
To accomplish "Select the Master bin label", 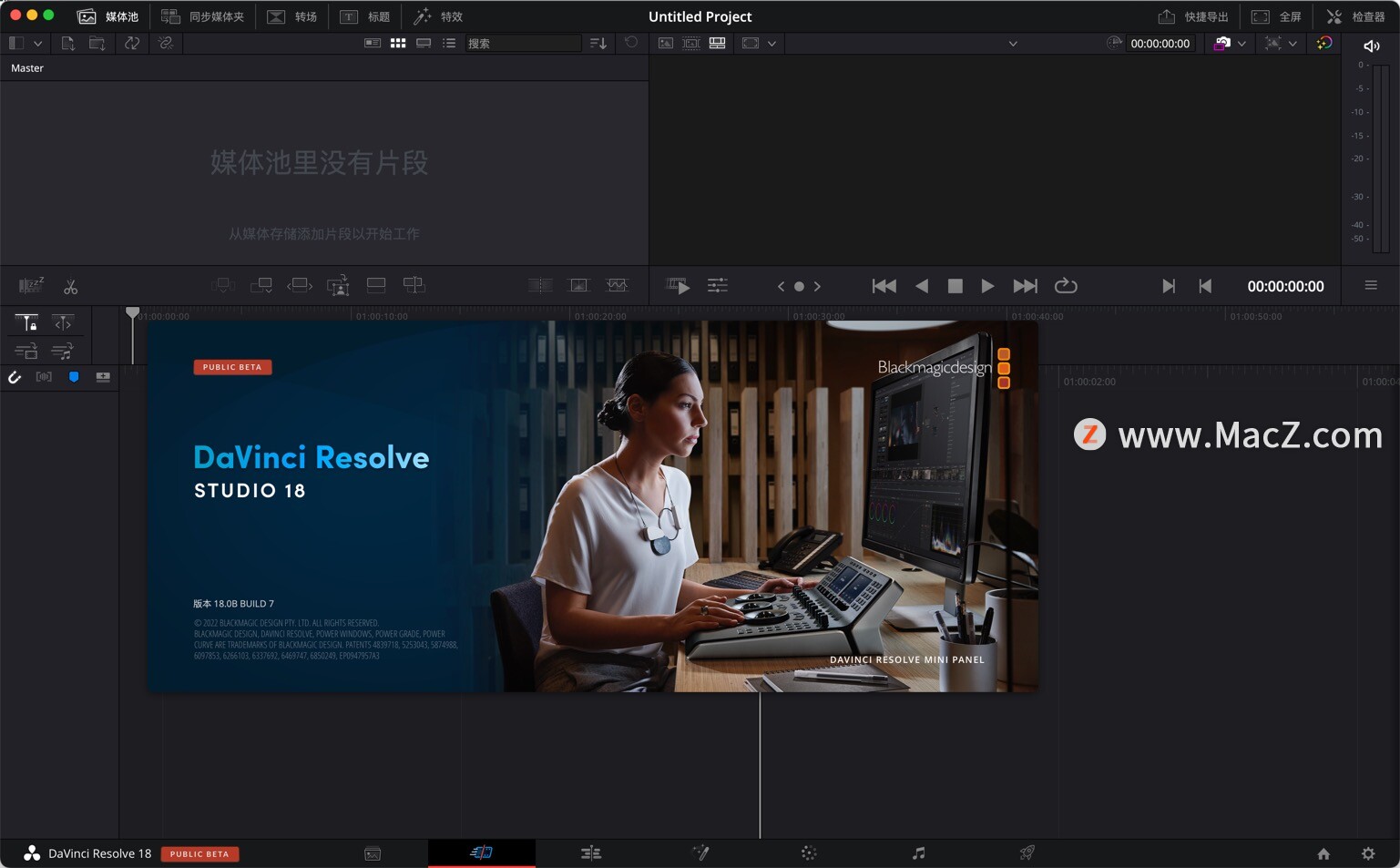I will 27,68.
